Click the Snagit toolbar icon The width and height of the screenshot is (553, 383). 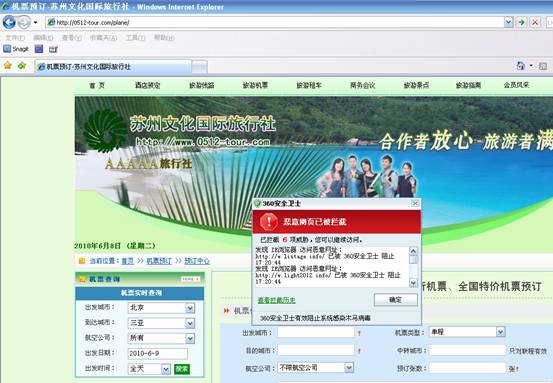16,49
